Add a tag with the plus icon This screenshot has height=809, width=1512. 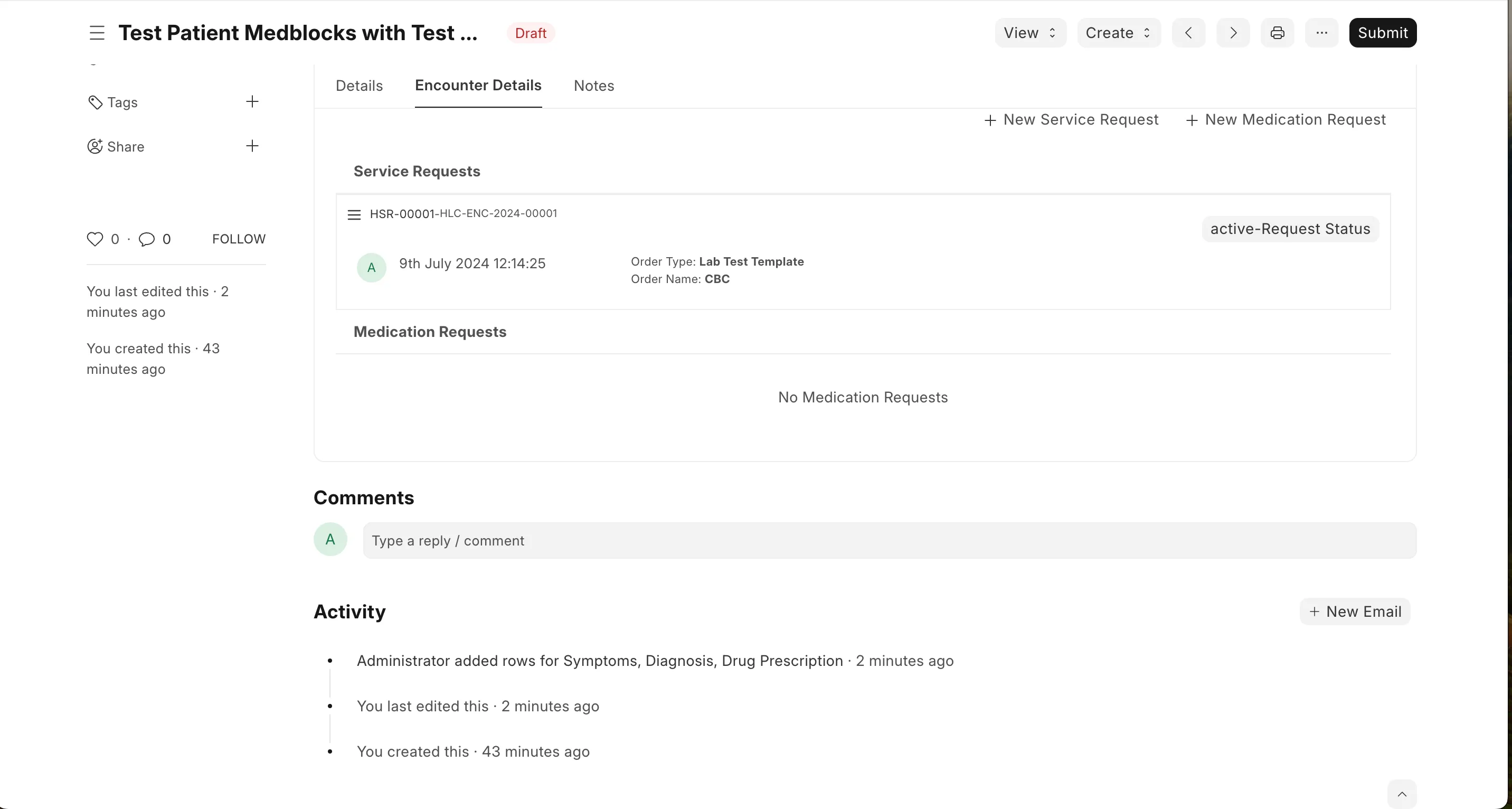pos(252,101)
